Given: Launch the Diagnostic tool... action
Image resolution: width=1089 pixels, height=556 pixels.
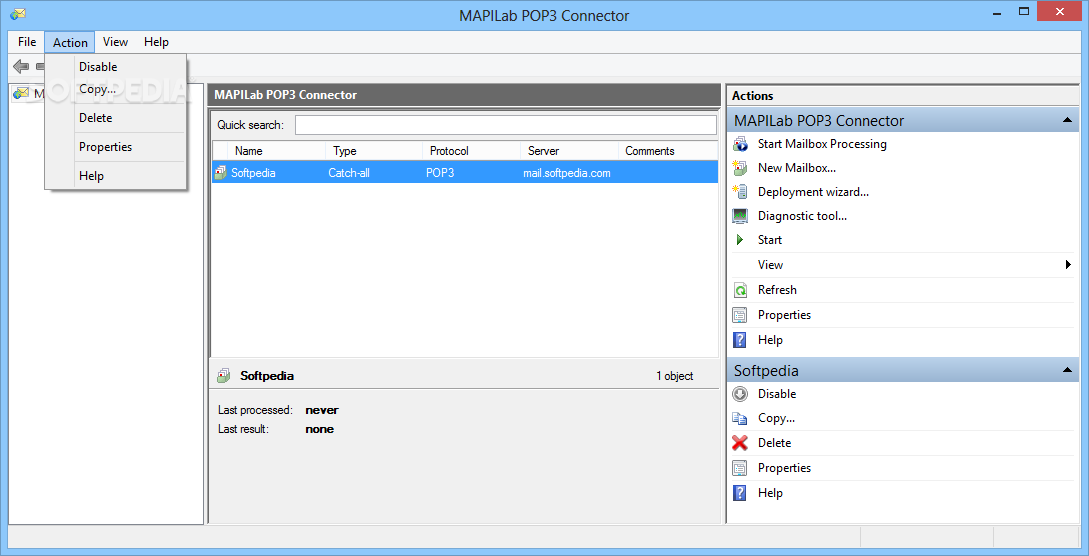Looking at the screenshot, I should click(802, 216).
